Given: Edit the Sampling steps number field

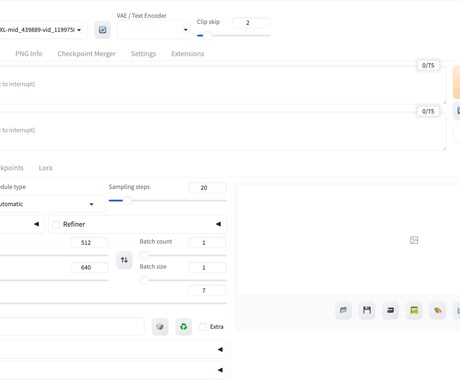Looking at the screenshot, I should click(207, 188).
